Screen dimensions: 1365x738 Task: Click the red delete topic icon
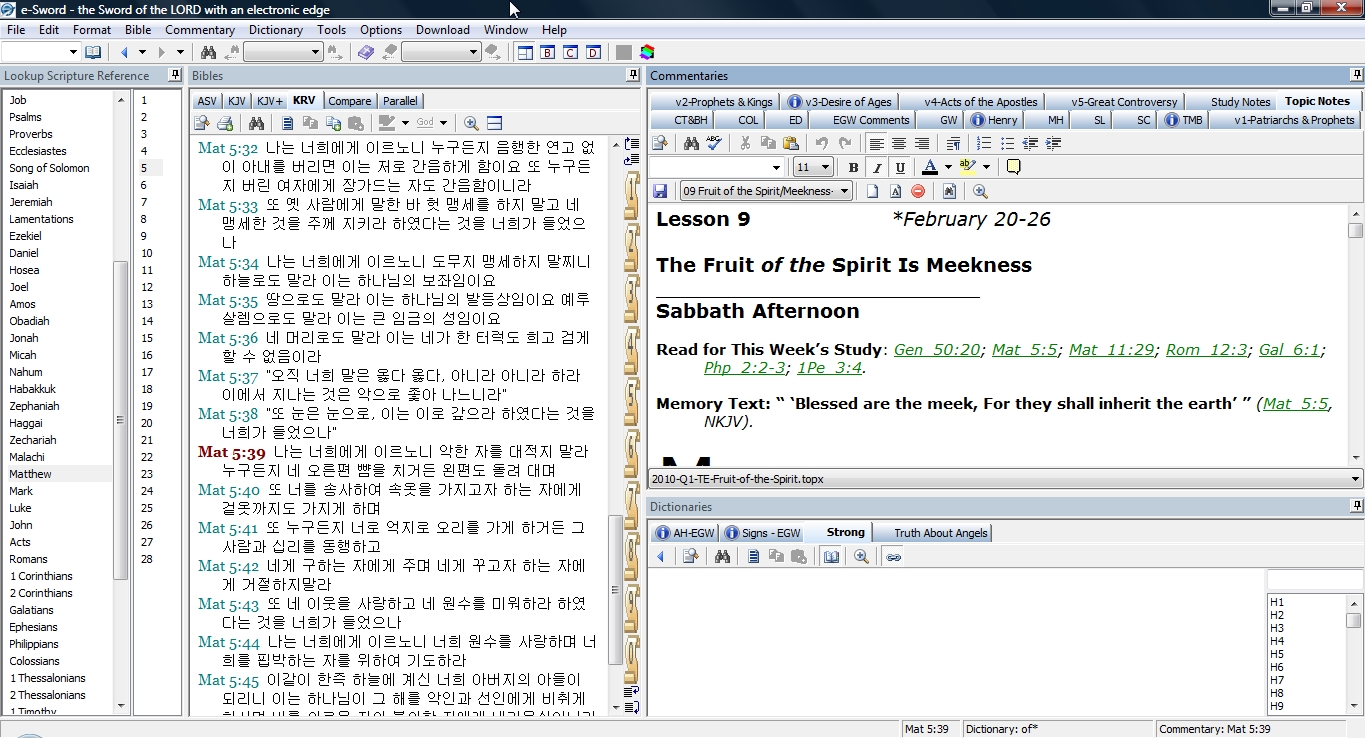click(917, 191)
